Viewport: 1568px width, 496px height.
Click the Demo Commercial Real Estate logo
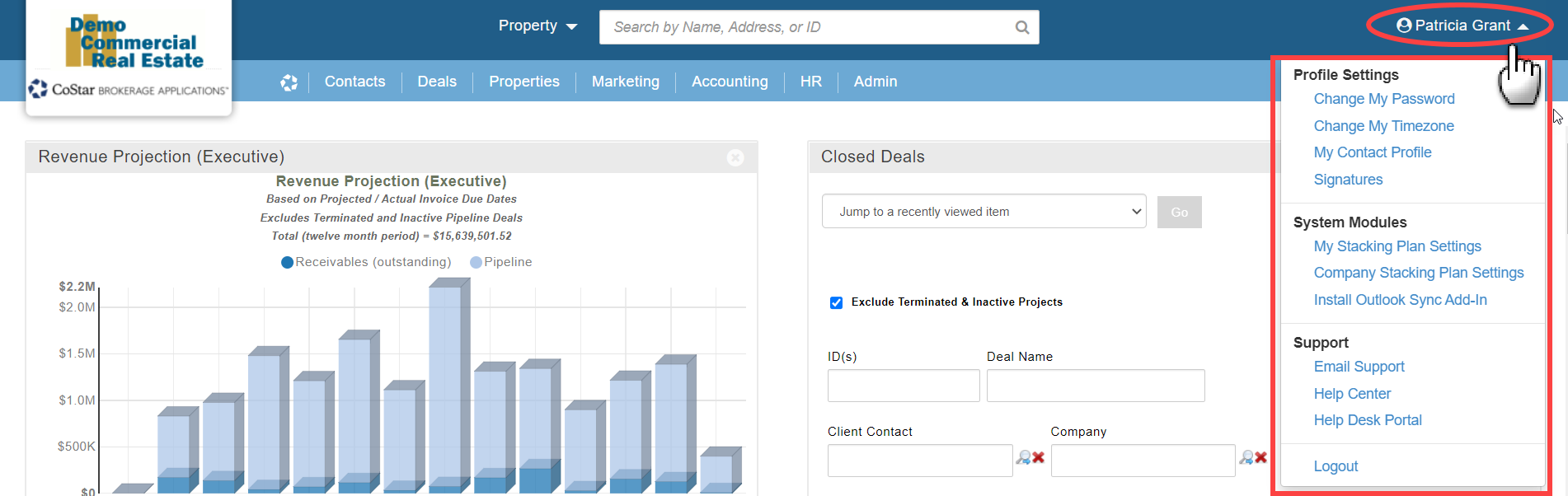click(x=134, y=42)
